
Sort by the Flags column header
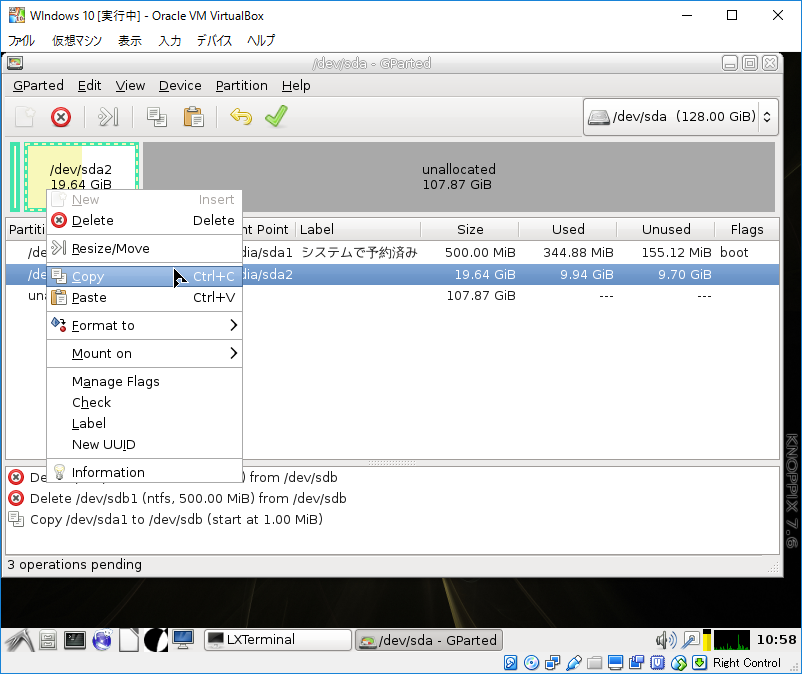(x=747, y=229)
